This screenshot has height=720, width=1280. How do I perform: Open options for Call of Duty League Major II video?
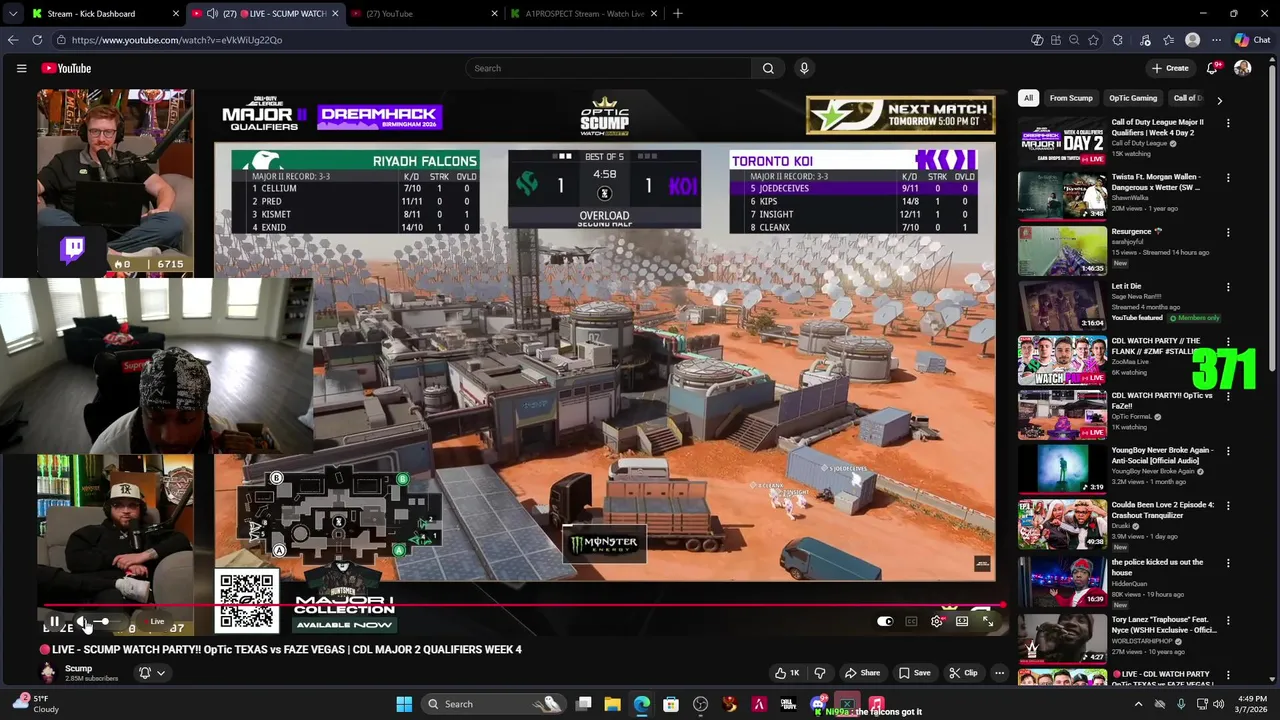(x=1228, y=123)
